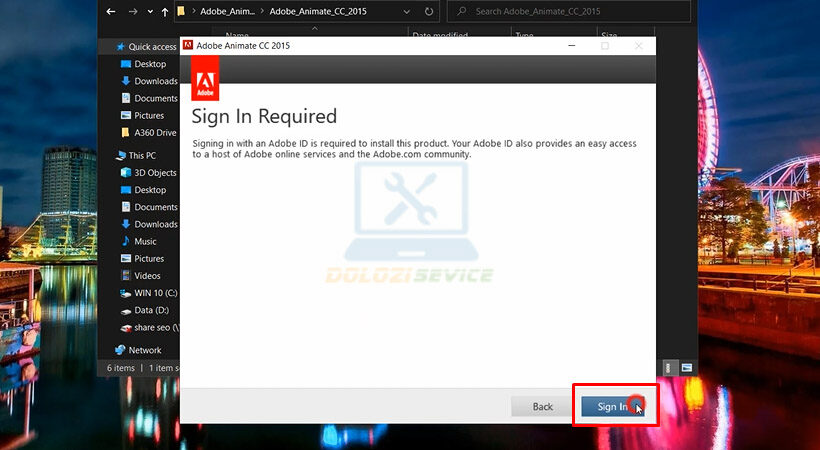
Task: Open 3D Objects folder in sidebar
Action: 155,173
